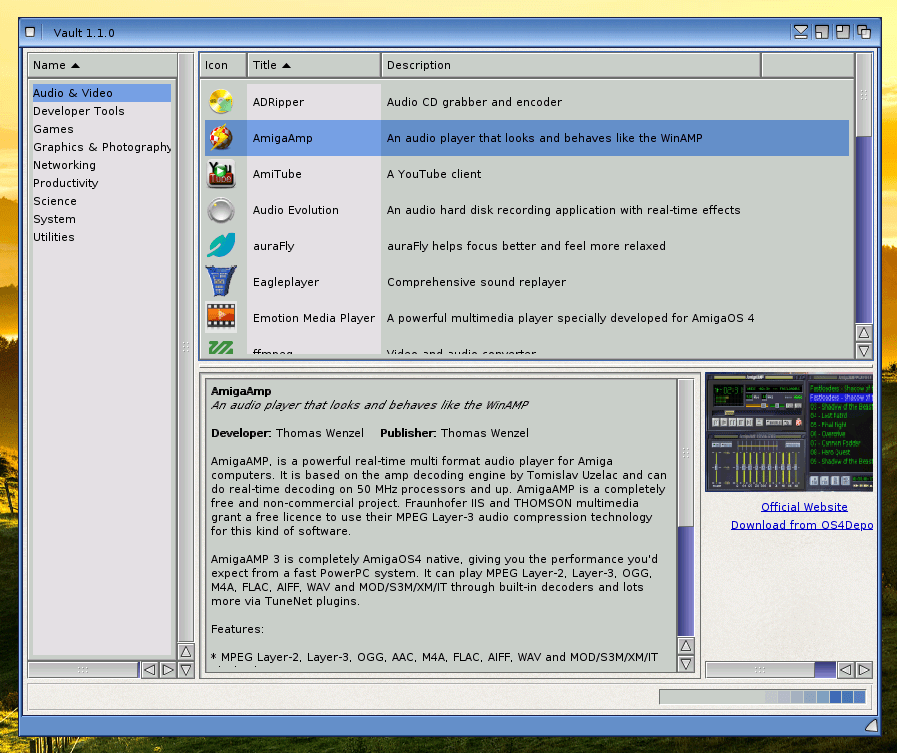Screen dimensions: 897x753
Task: Click the ADRipper CD icon
Action: pyautogui.click(x=221, y=102)
